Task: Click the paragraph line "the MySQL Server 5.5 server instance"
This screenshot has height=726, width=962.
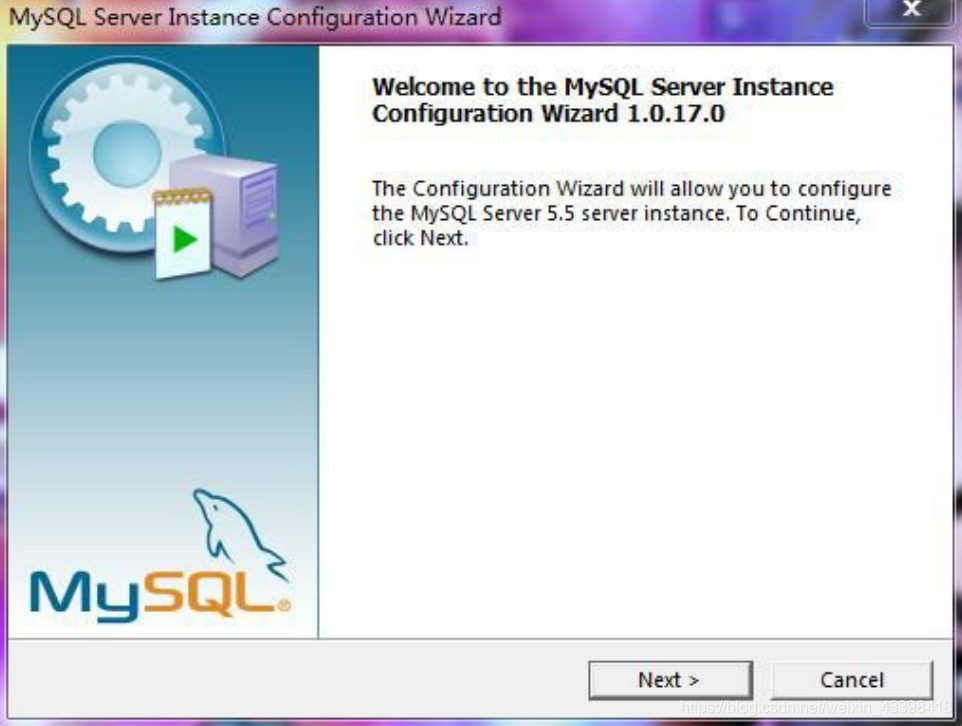Action: coord(549,214)
